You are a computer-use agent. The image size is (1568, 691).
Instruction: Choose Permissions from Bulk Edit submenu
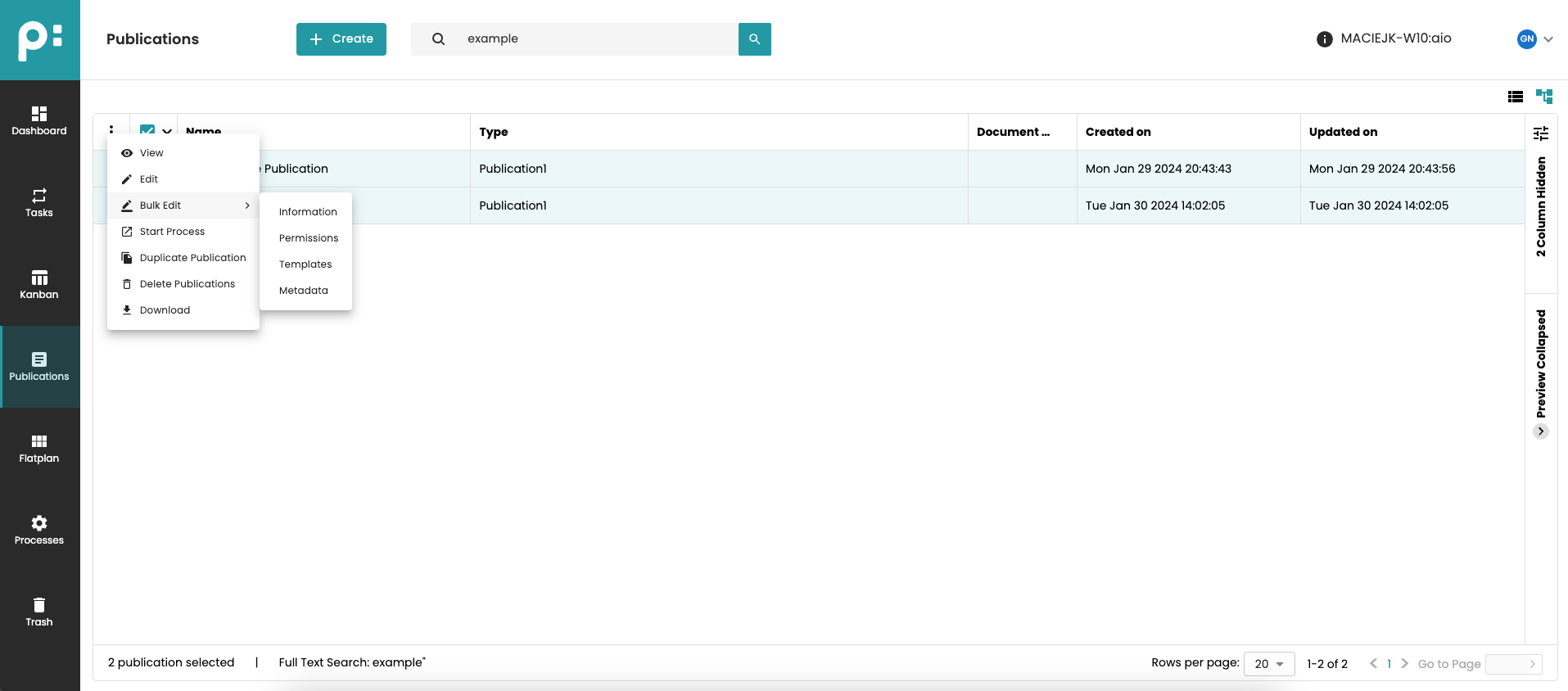308,238
